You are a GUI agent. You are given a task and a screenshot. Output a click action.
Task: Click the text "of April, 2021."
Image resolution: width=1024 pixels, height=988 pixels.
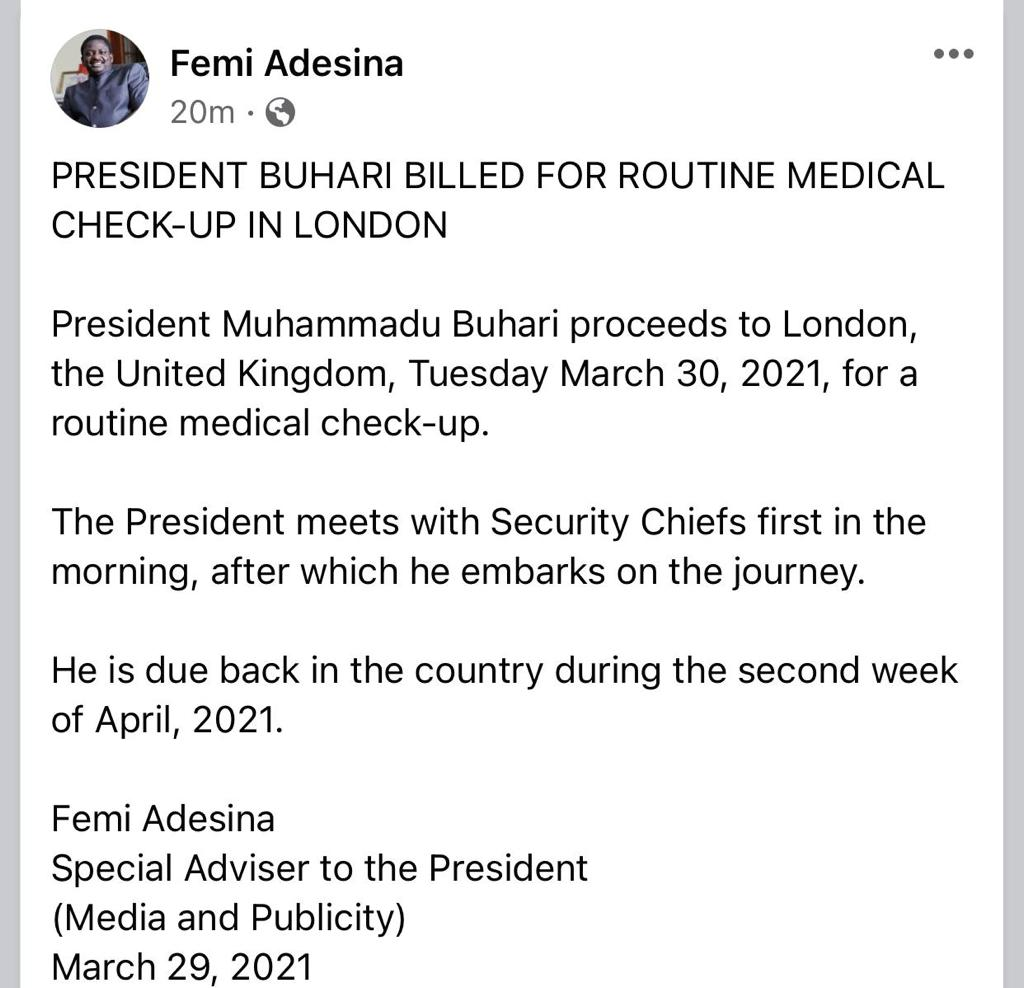(167, 719)
